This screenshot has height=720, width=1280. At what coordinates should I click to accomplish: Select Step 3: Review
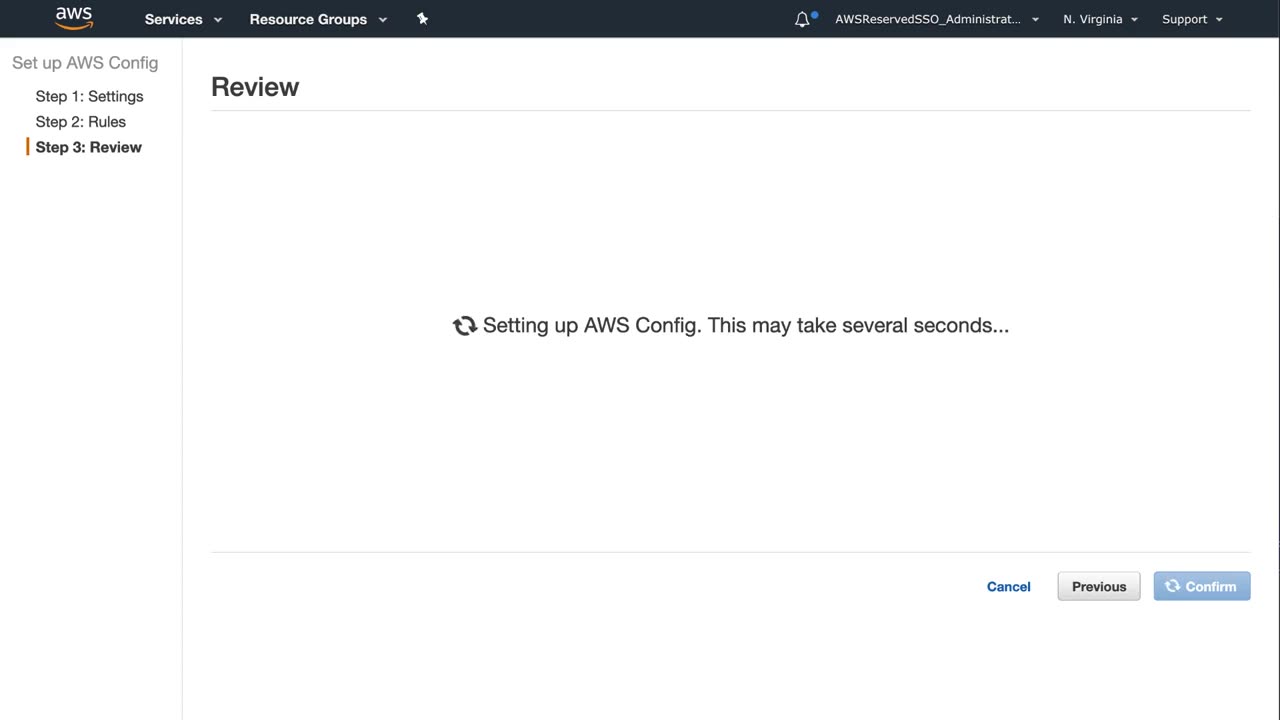[88, 147]
